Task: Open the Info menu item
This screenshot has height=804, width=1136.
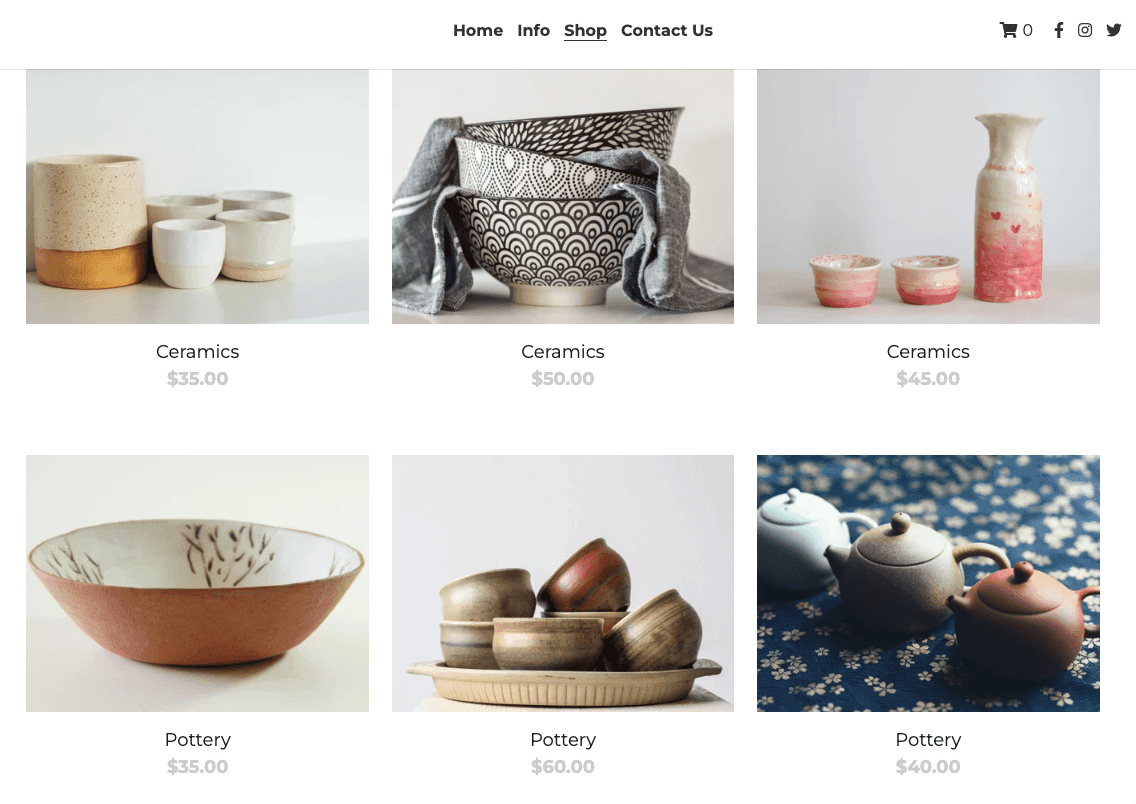Action: [x=533, y=30]
